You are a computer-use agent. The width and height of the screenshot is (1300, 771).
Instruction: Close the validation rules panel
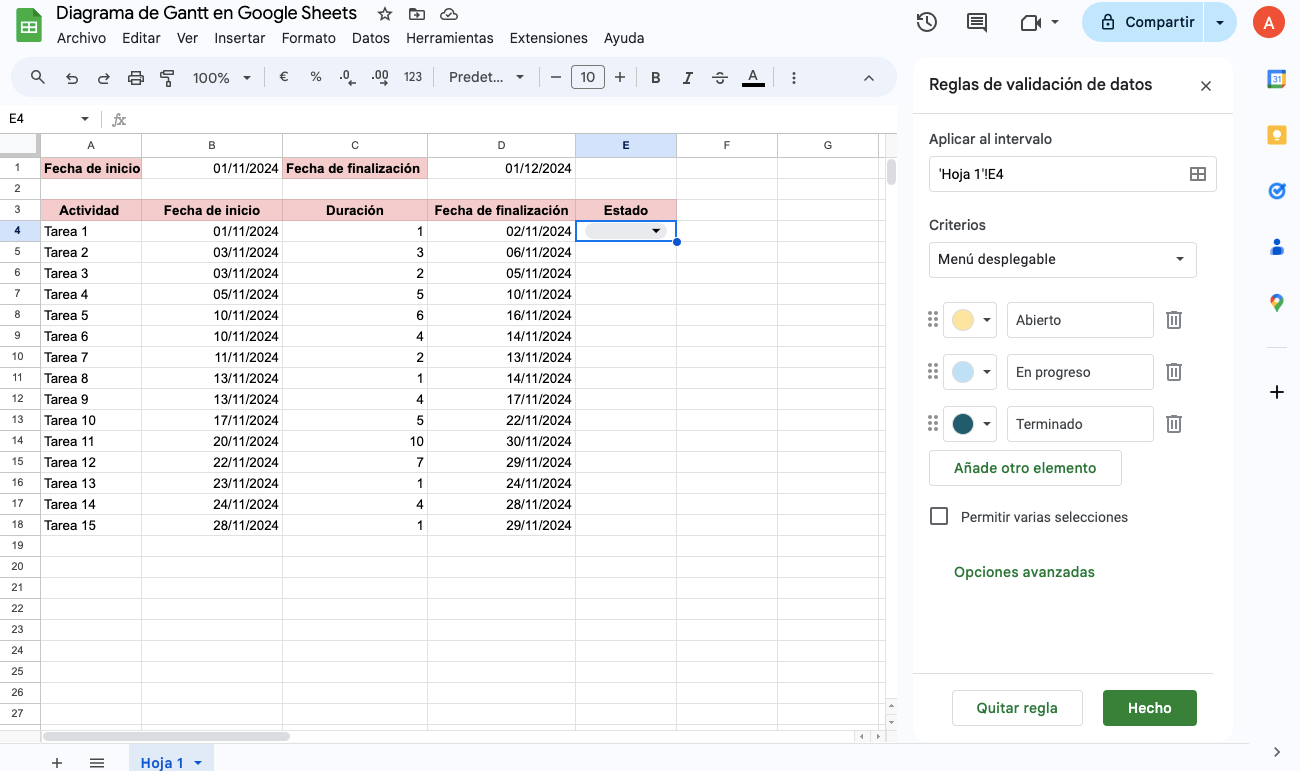tap(1206, 86)
